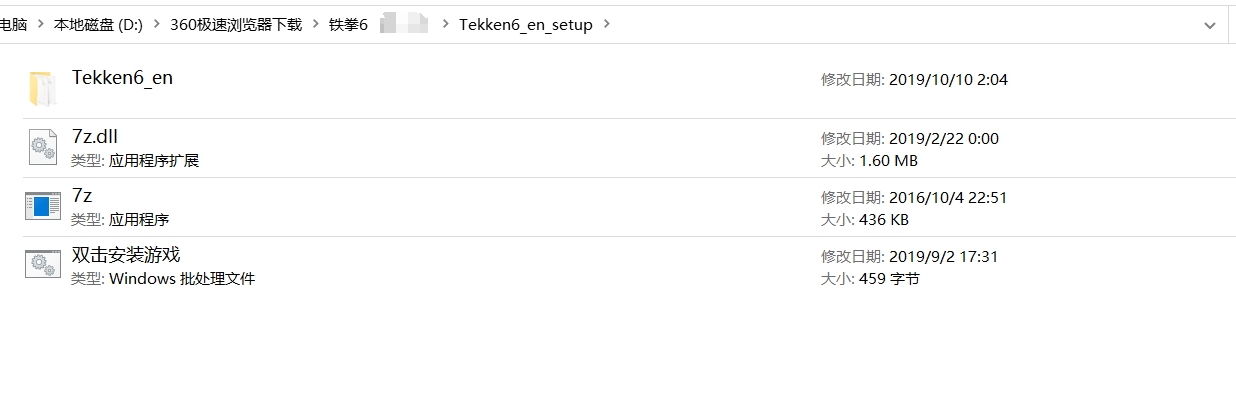Viewport: 1236px width, 415px height.
Task: Navigate to 电脑 in the breadcrumb
Action: click(13, 25)
